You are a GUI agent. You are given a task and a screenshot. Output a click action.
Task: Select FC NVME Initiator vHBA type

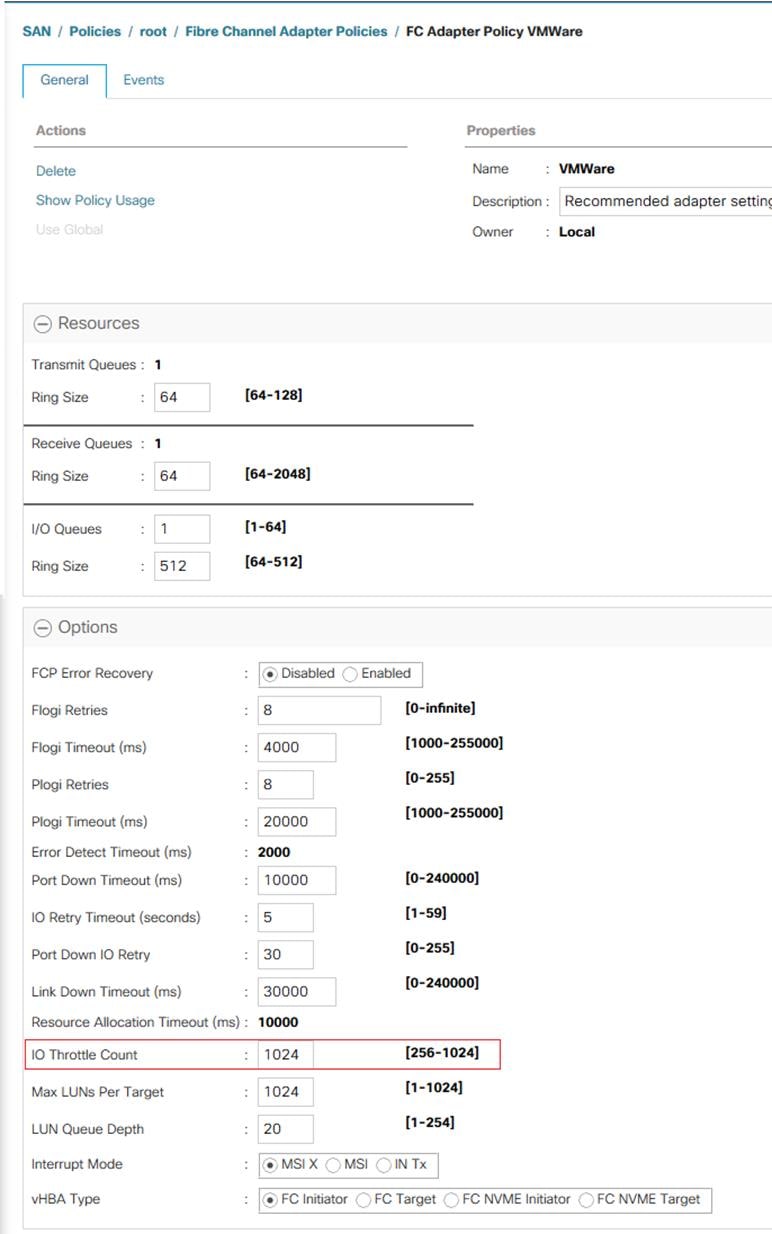pyautogui.click(x=451, y=1200)
